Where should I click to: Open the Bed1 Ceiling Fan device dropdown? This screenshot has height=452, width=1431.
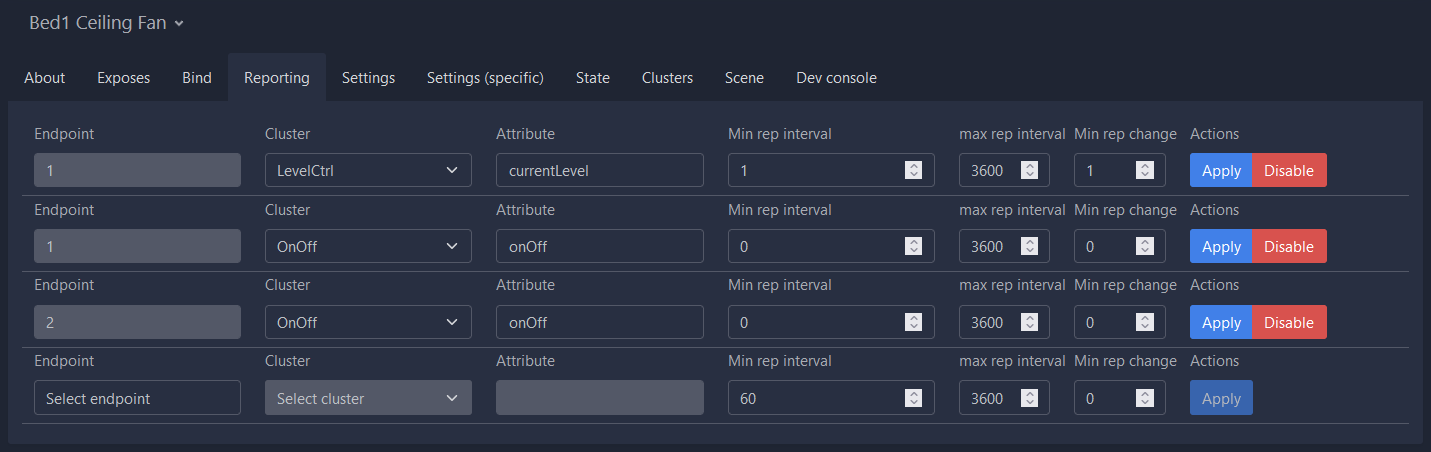point(106,23)
